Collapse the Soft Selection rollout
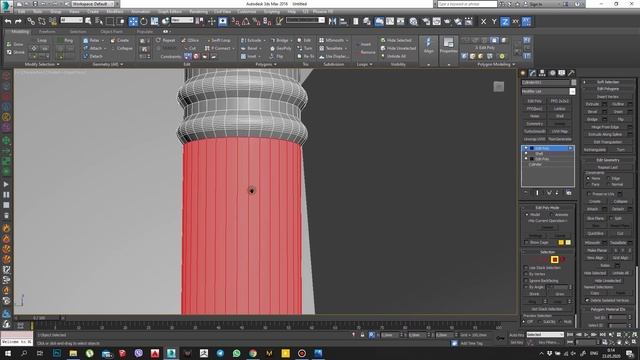The height and width of the screenshot is (360, 640). point(607,82)
